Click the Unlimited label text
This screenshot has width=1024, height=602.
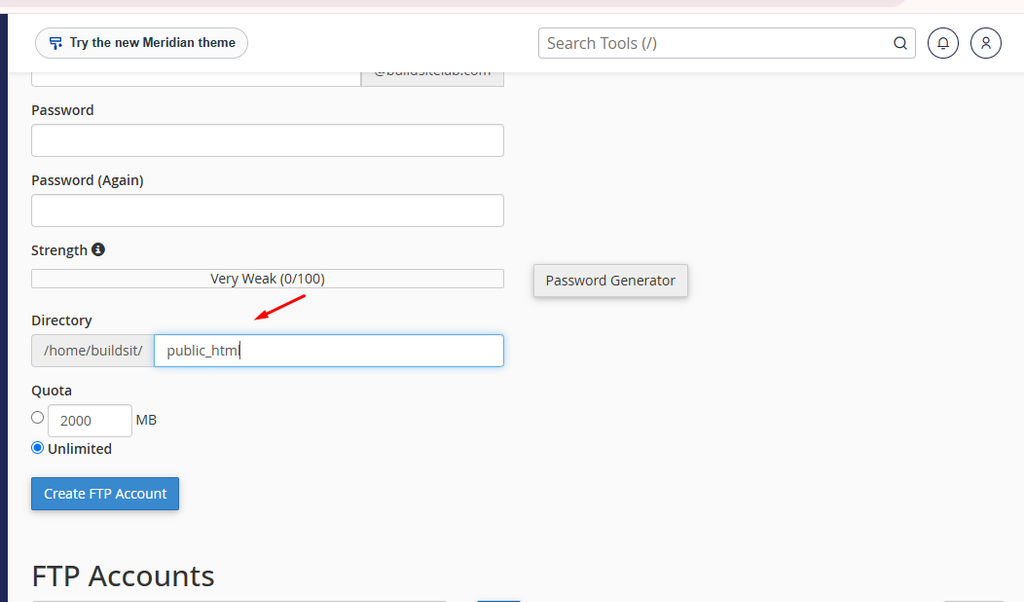pyautogui.click(x=80, y=449)
